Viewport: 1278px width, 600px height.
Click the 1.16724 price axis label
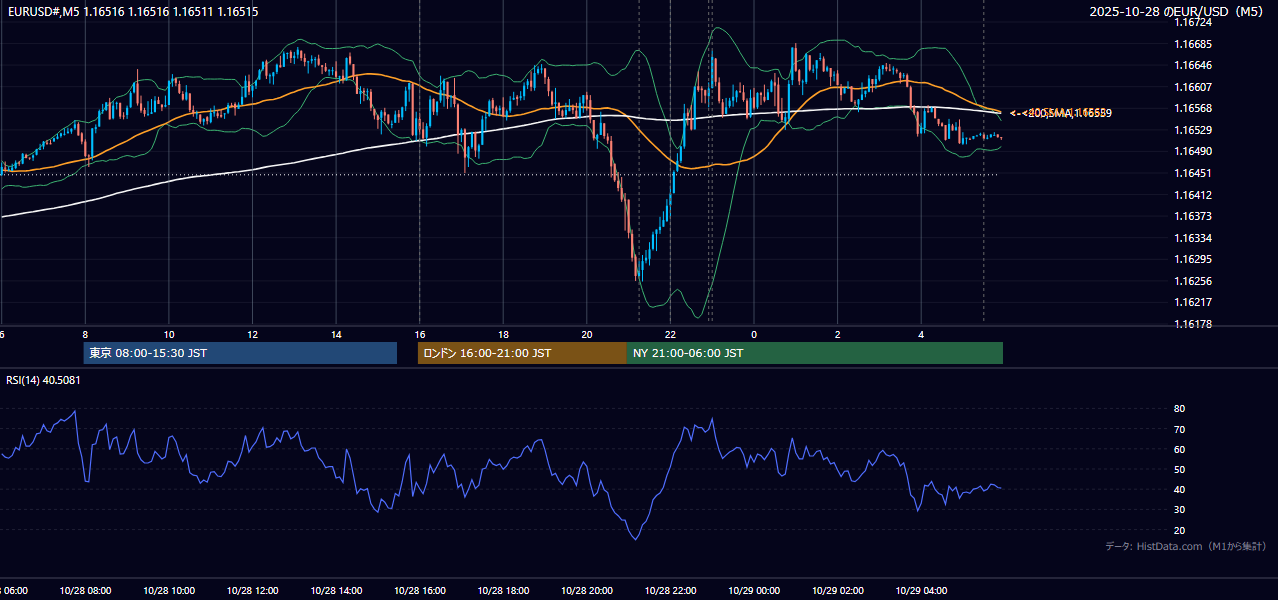(x=1193, y=22)
